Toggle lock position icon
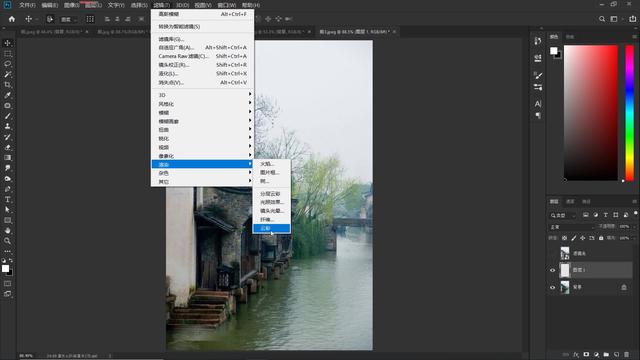640x360 pixels. (582, 238)
